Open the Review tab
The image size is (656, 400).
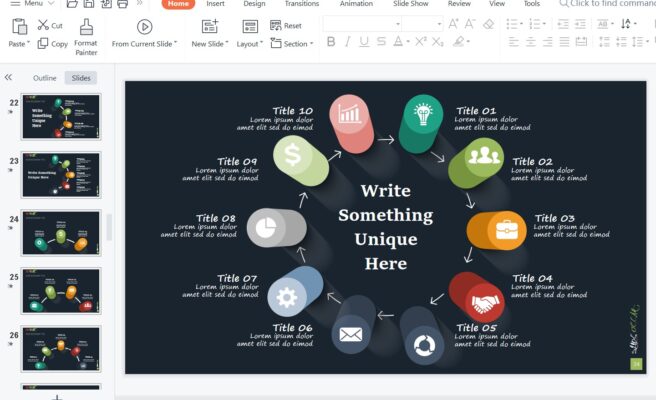459,3
